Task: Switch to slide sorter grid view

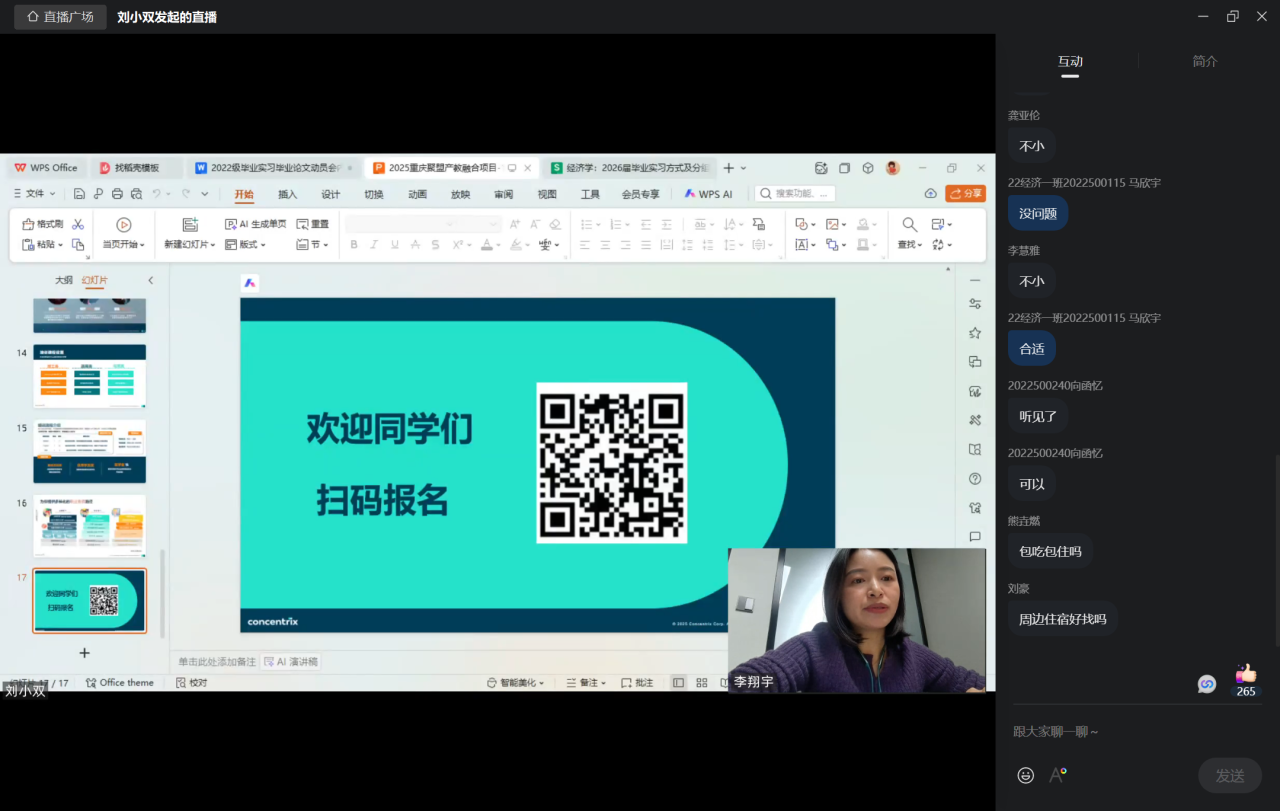Action: coord(701,683)
